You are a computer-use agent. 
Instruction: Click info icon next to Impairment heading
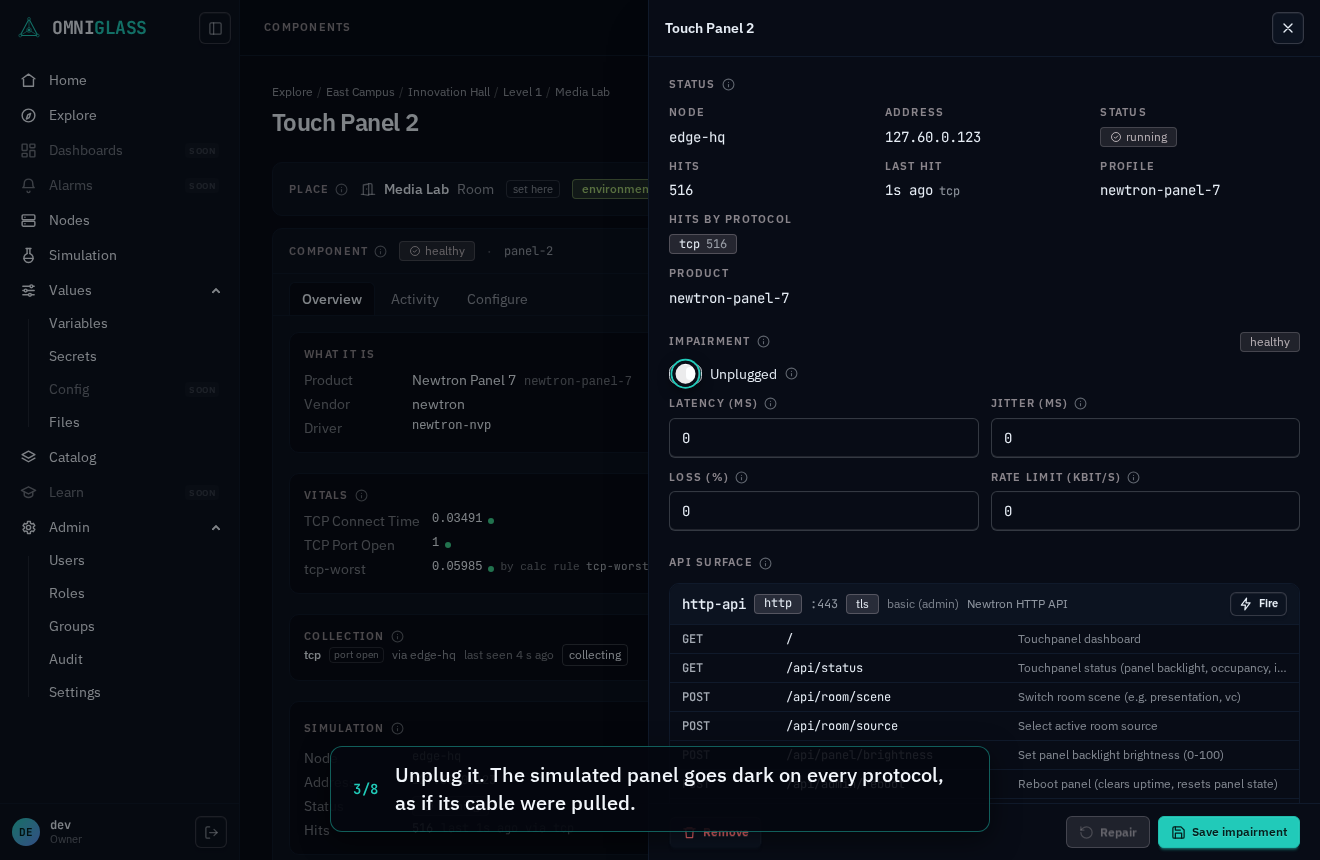click(763, 342)
